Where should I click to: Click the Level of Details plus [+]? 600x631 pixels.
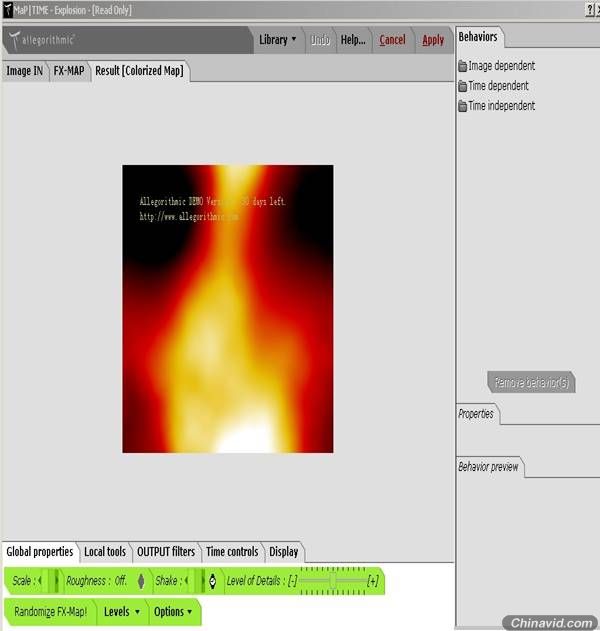click(x=373, y=580)
